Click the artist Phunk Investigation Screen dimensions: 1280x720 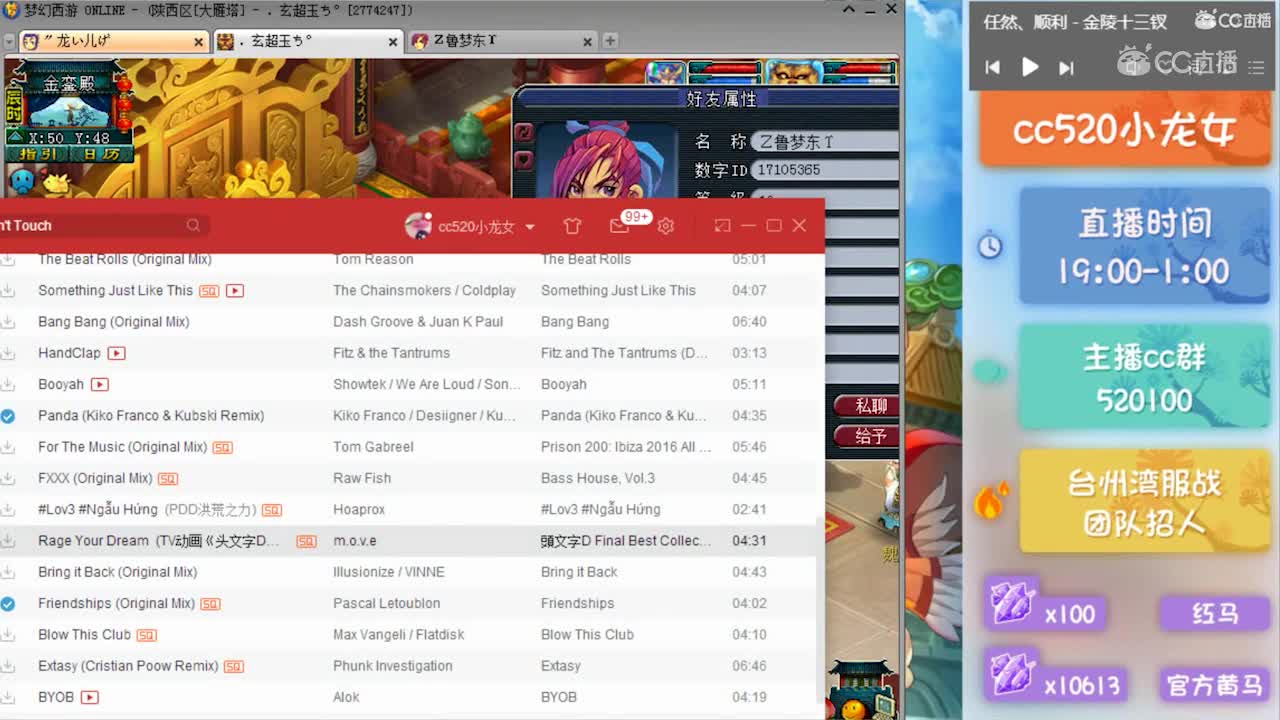[x=393, y=666]
